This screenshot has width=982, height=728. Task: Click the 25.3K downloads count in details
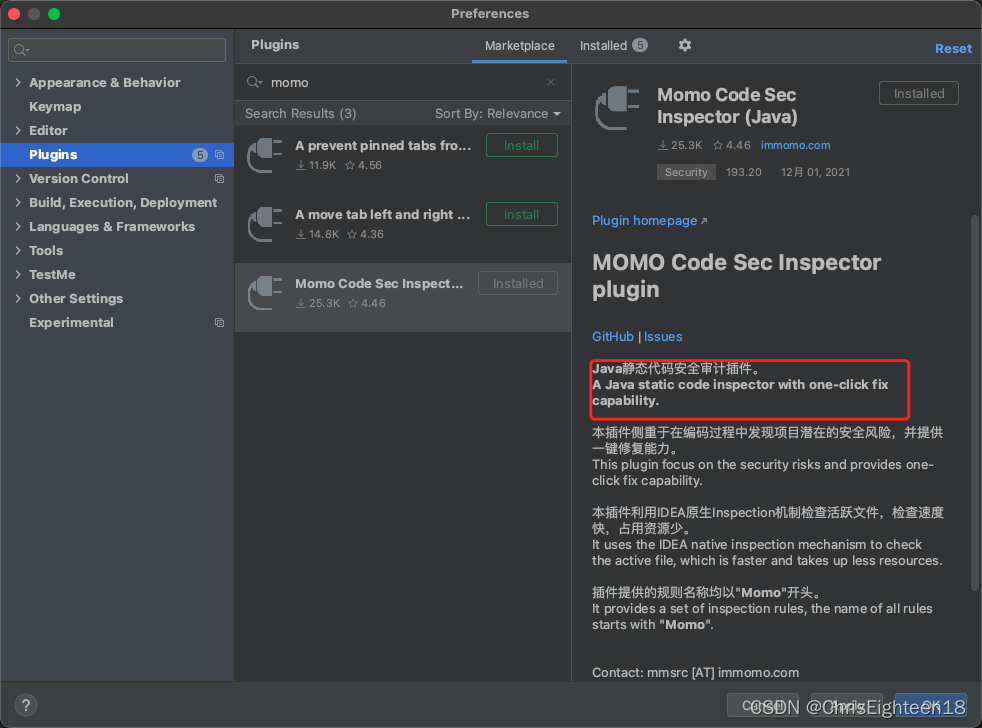tap(680, 145)
